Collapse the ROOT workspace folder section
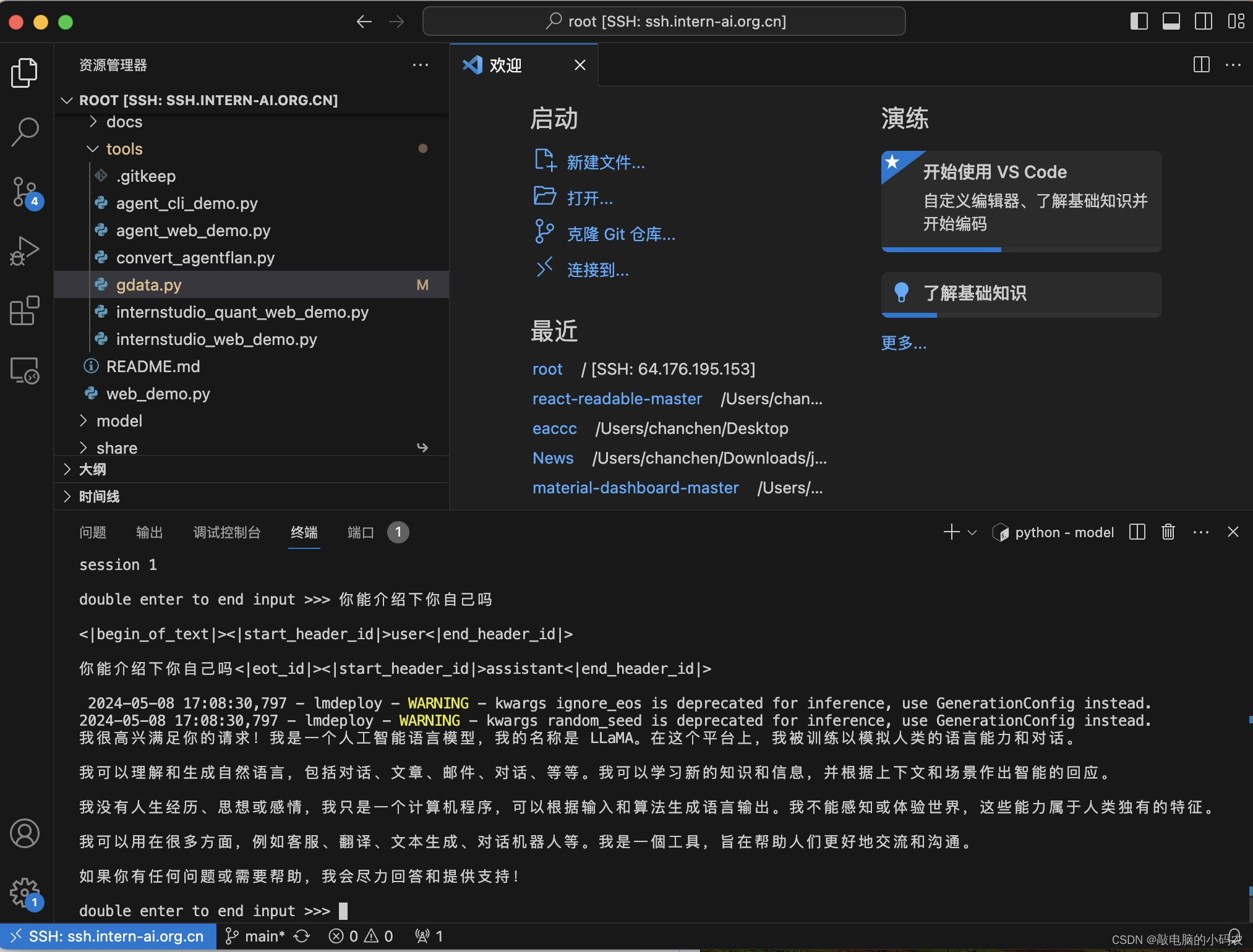Viewport: 1253px width, 952px height. (x=251, y=100)
